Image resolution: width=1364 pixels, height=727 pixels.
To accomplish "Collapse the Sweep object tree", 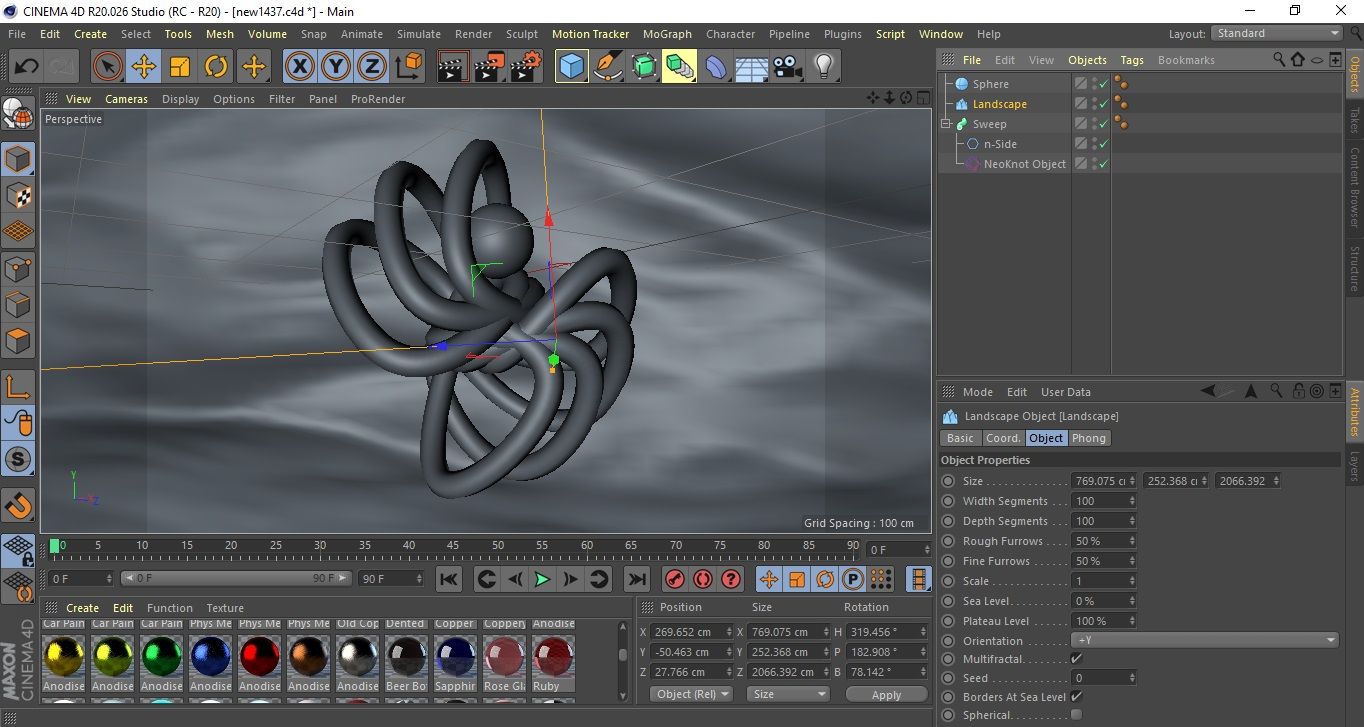I will [x=946, y=124].
